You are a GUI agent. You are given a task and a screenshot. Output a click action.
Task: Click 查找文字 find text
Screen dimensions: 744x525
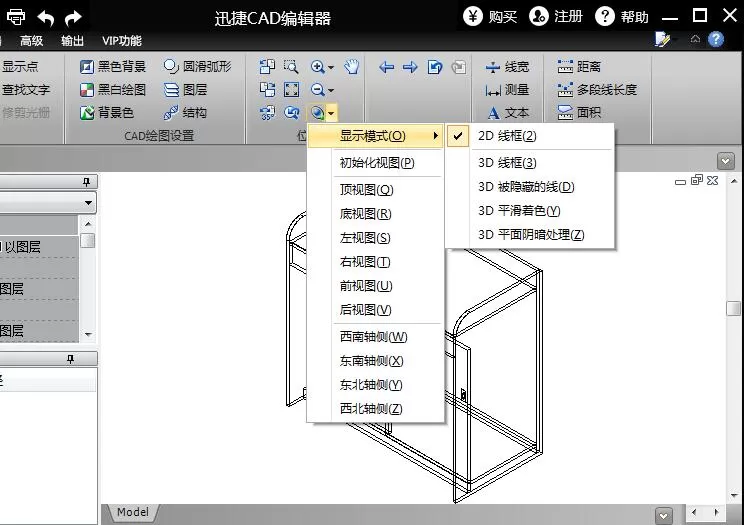coord(25,90)
